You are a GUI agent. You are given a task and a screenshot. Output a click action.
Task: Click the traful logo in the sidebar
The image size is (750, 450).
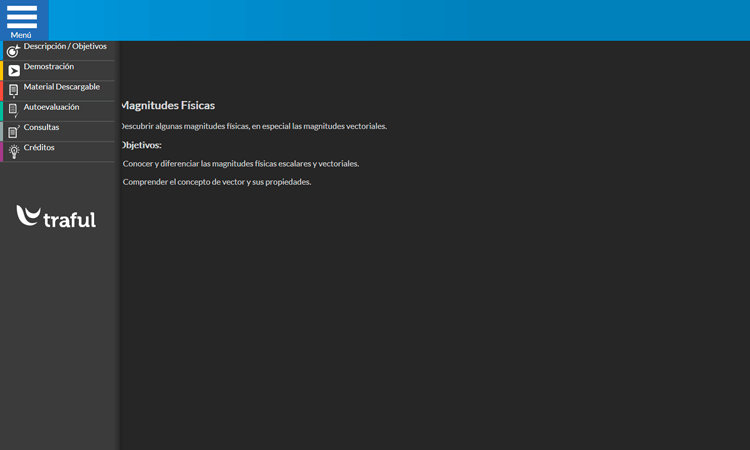tap(56, 217)
